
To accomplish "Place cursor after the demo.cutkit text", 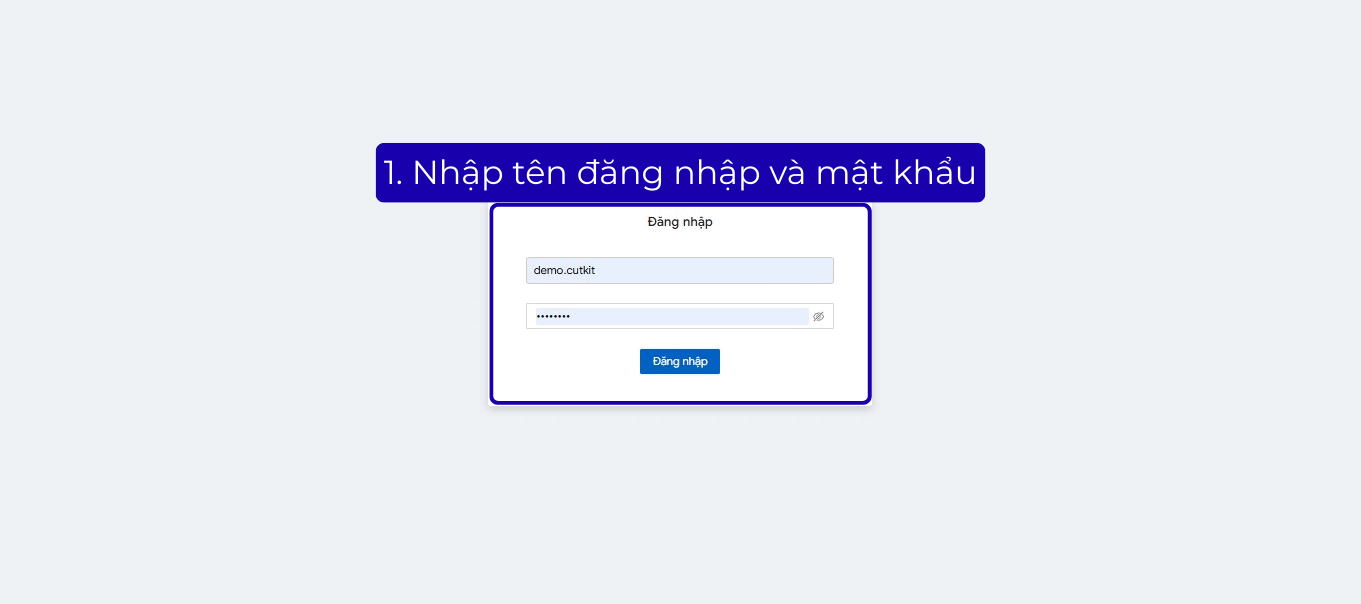I will 596,270.
